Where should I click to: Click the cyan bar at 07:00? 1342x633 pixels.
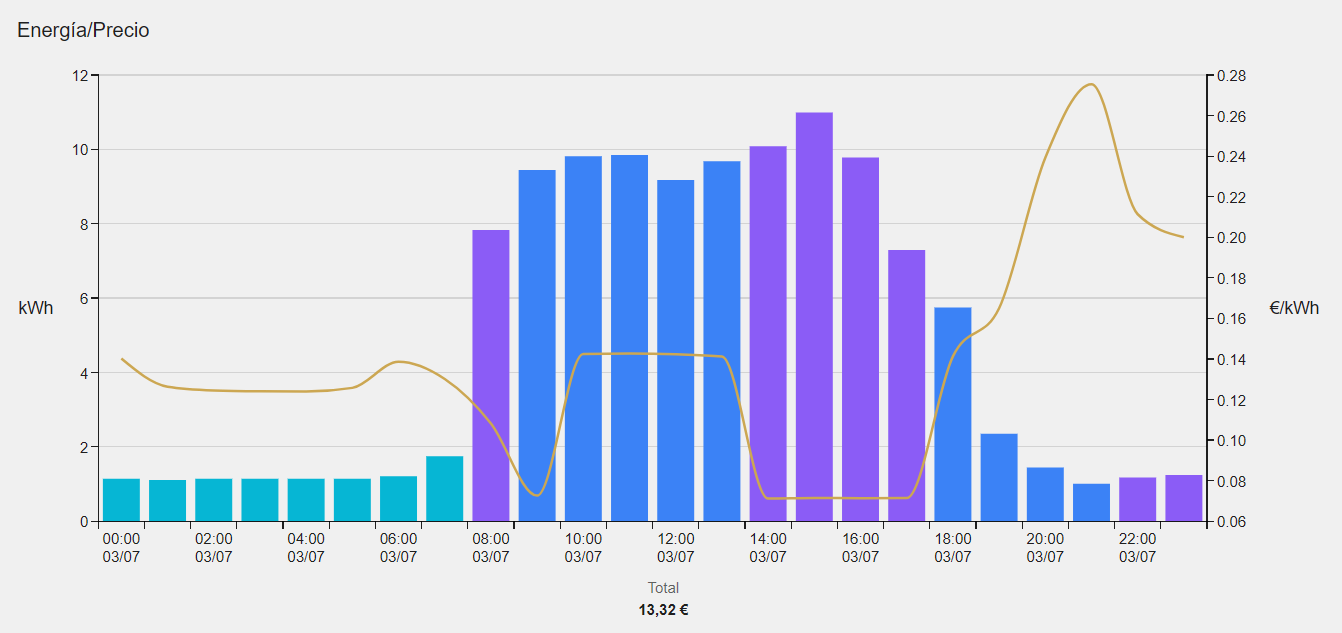coord(445,489)
